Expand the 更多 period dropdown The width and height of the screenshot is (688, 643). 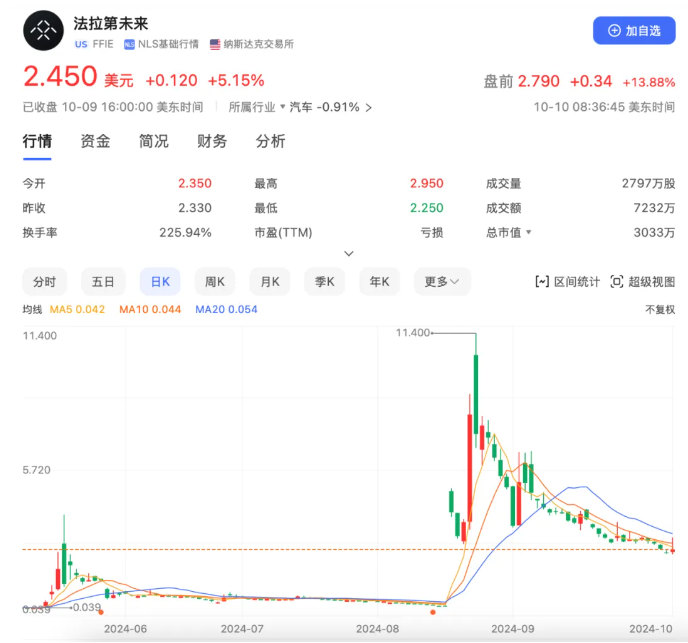click(x=442, y=282)
